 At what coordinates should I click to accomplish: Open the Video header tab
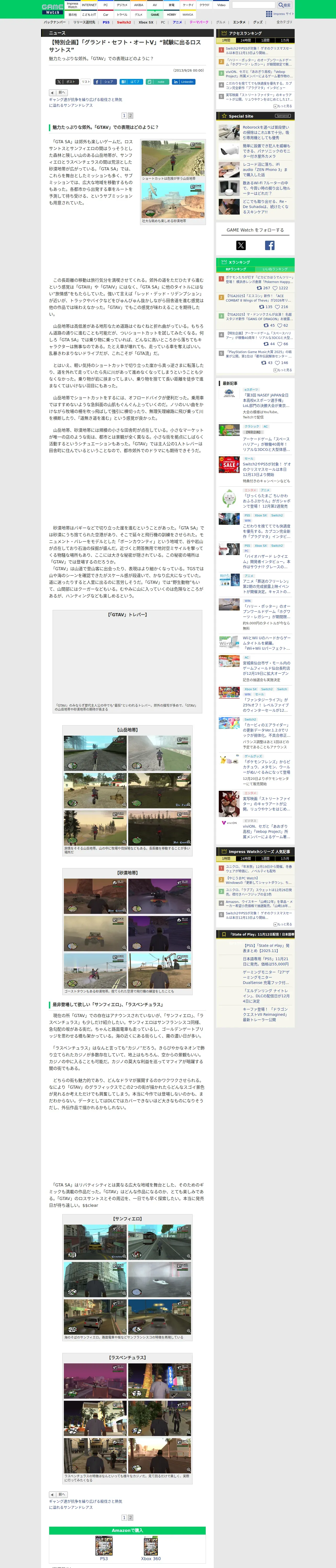[x=221, y=5]
